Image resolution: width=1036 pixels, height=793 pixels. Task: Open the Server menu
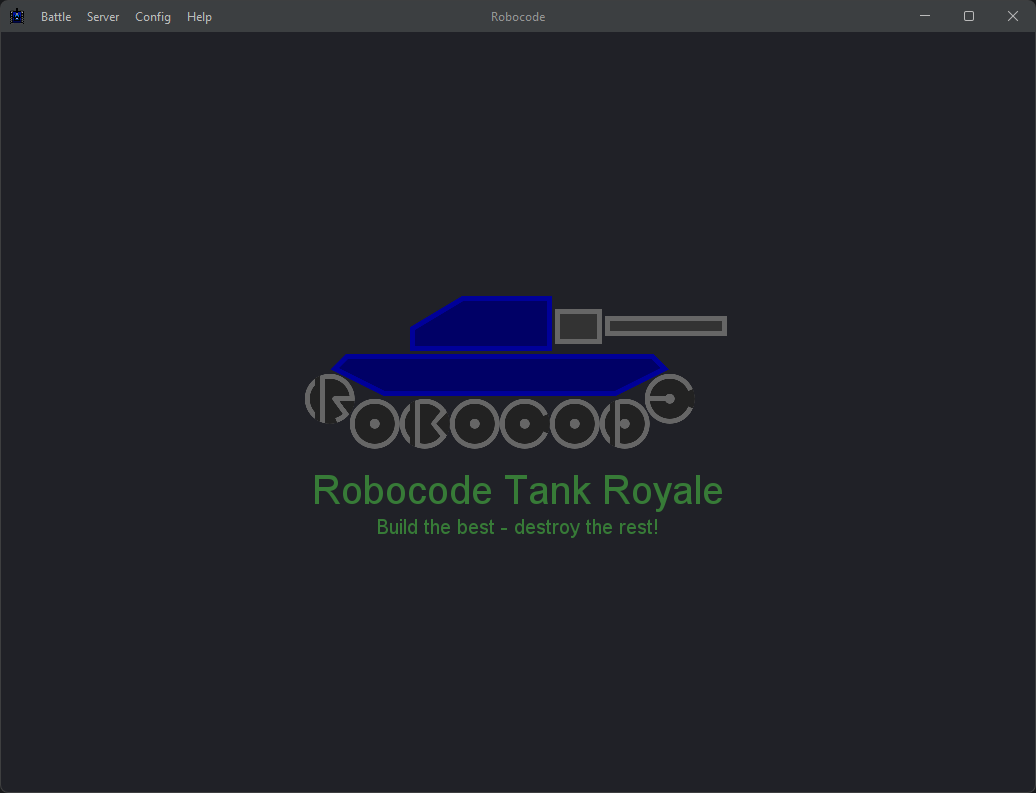(x=103, y=17)
